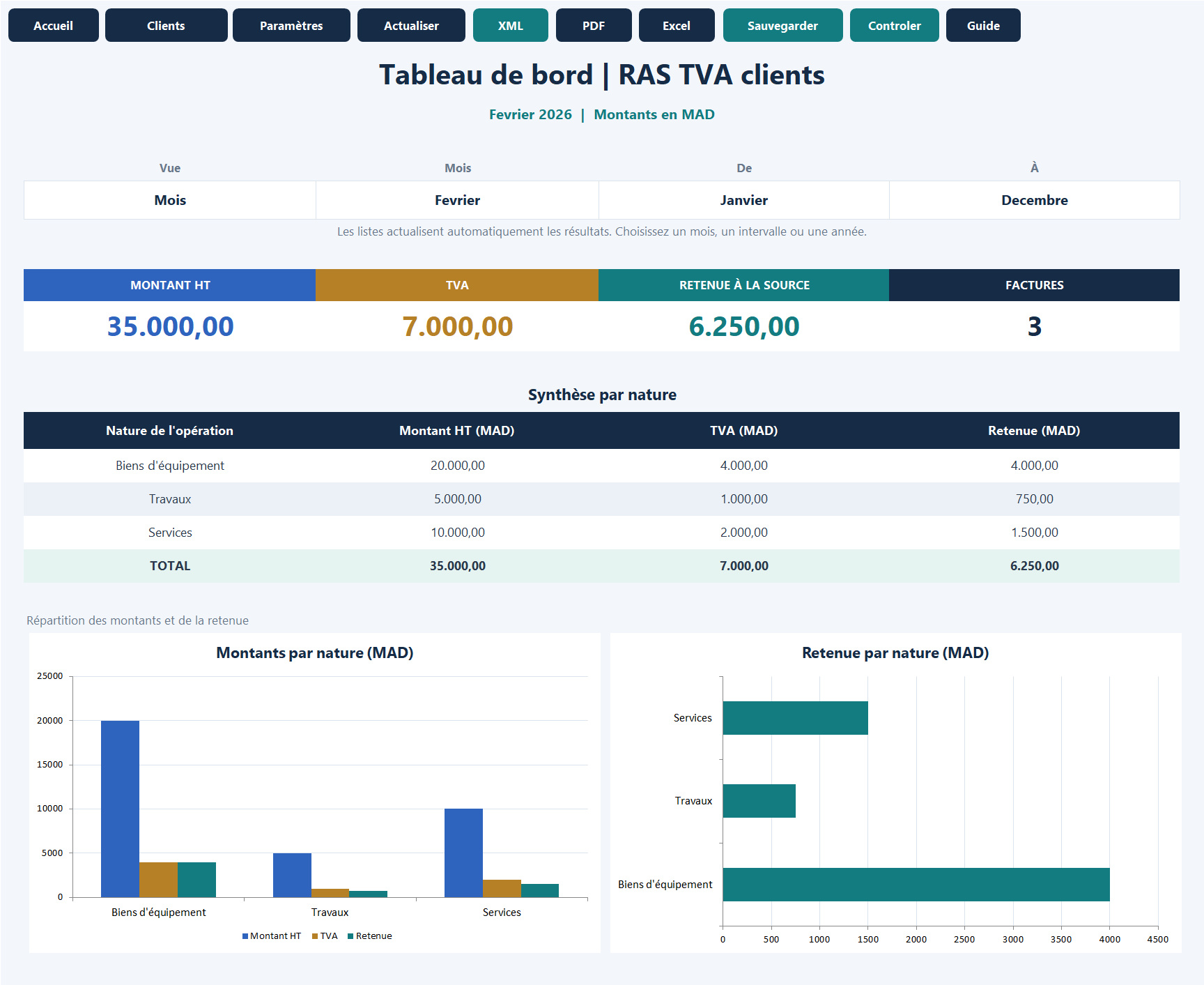Select the Travaux horizontal retenue bar

click(x=759, y=801)
